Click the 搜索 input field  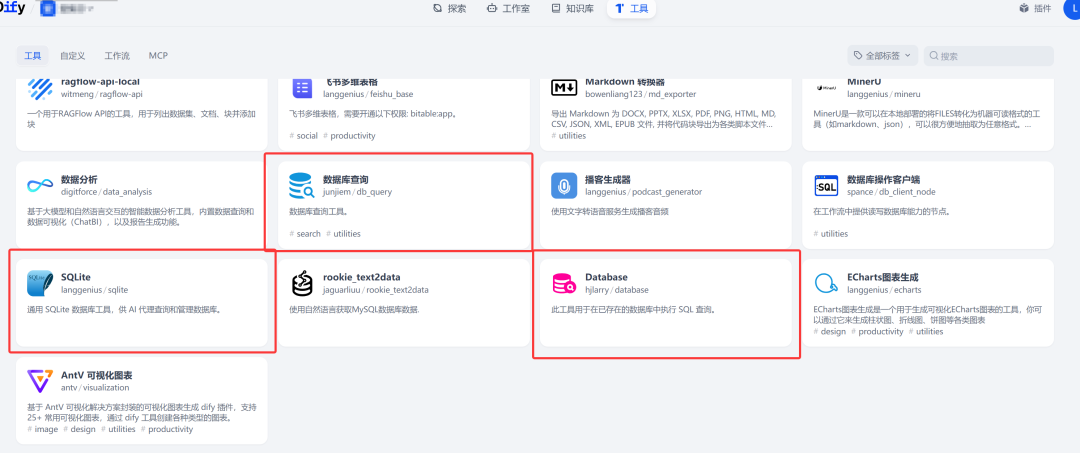tap(989, 56)
